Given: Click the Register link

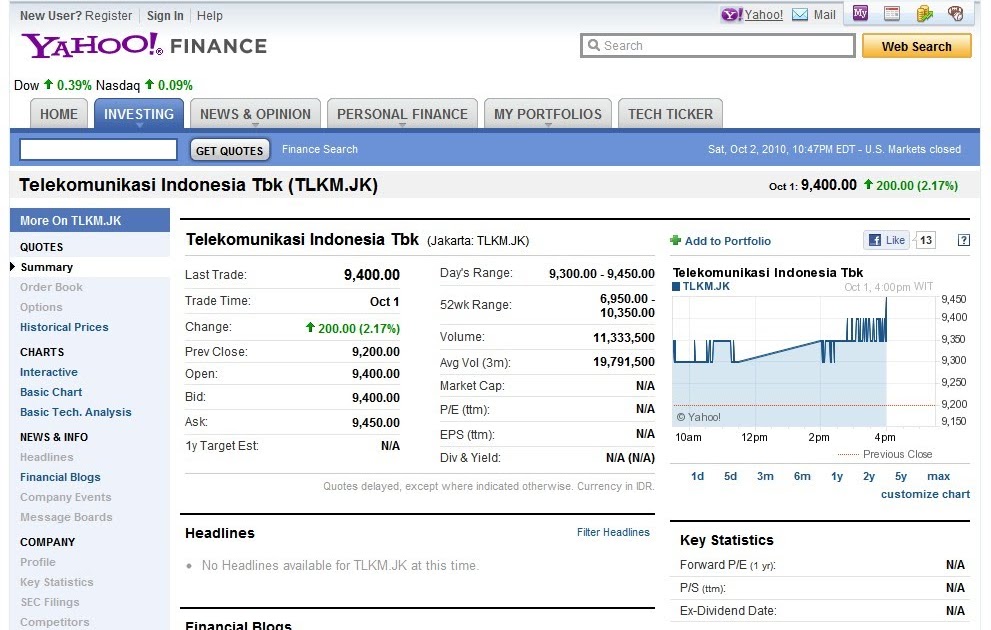Looking at the screenshot, I should click(x=109, y=16).
